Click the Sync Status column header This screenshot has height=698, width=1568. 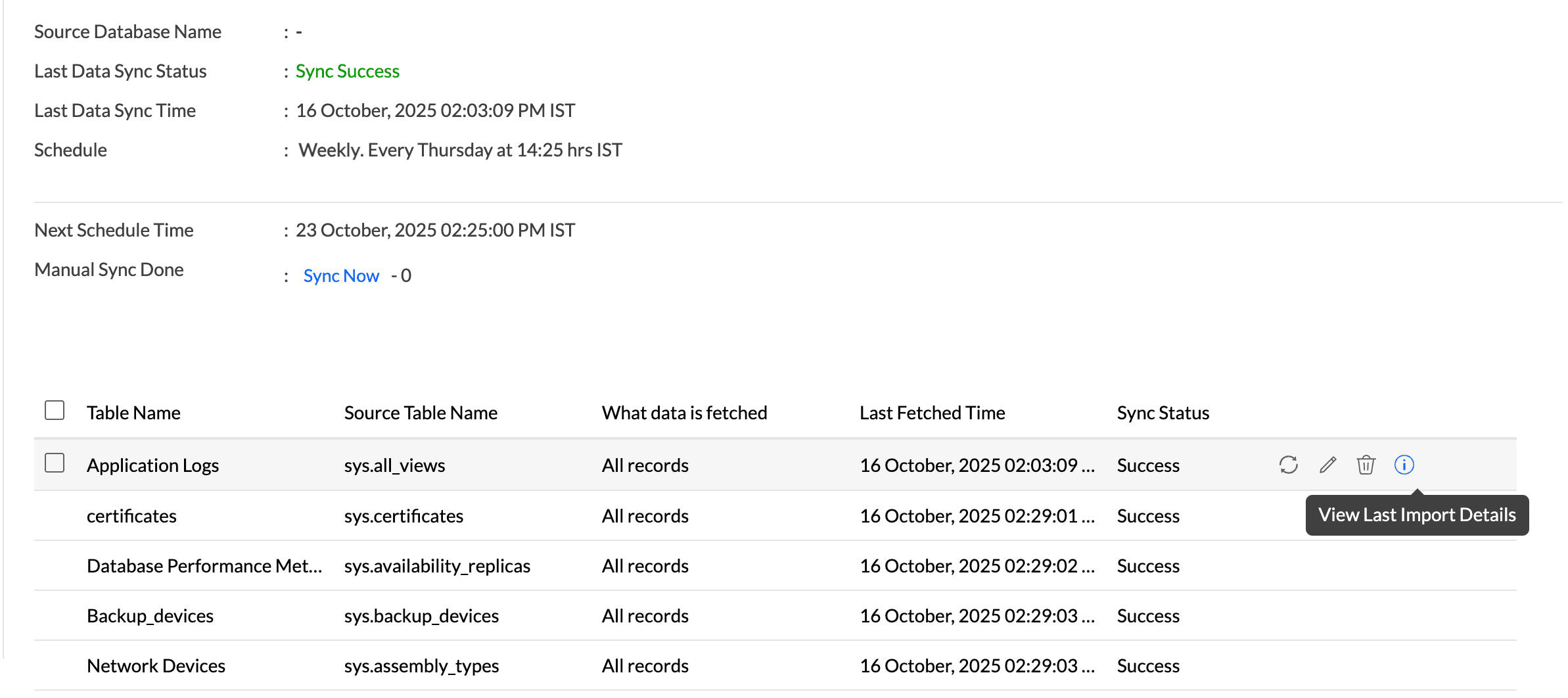1163,413
